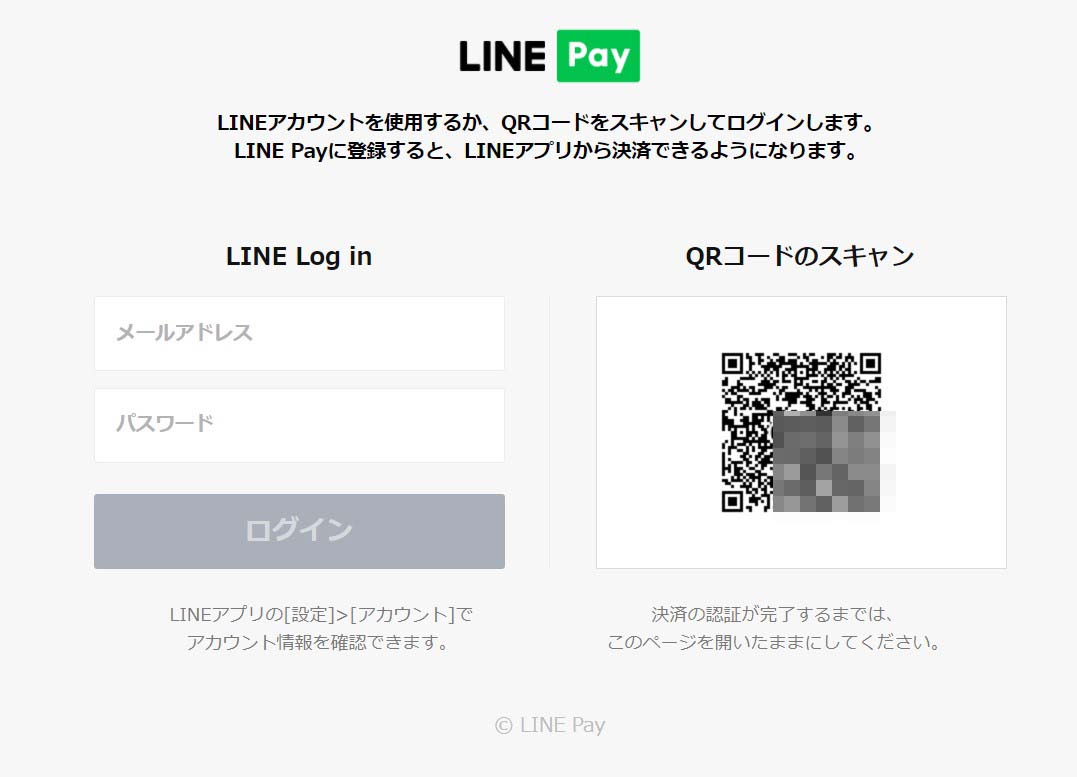Click the 決済の認証が完了するまでは notice
This screenshot has width=1077, height=777.
(772, 614)
